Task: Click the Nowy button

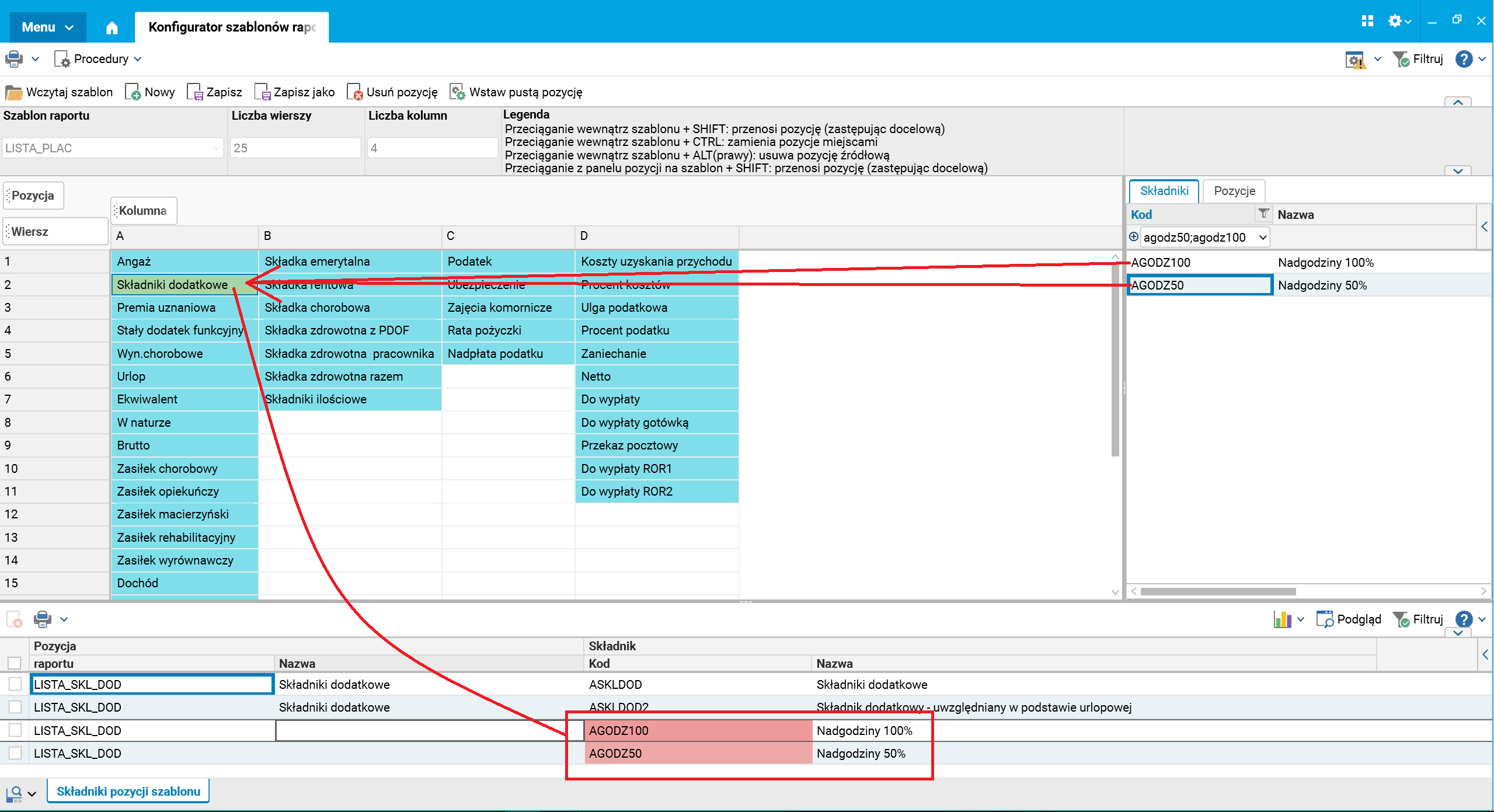Action: click(150, 92)
